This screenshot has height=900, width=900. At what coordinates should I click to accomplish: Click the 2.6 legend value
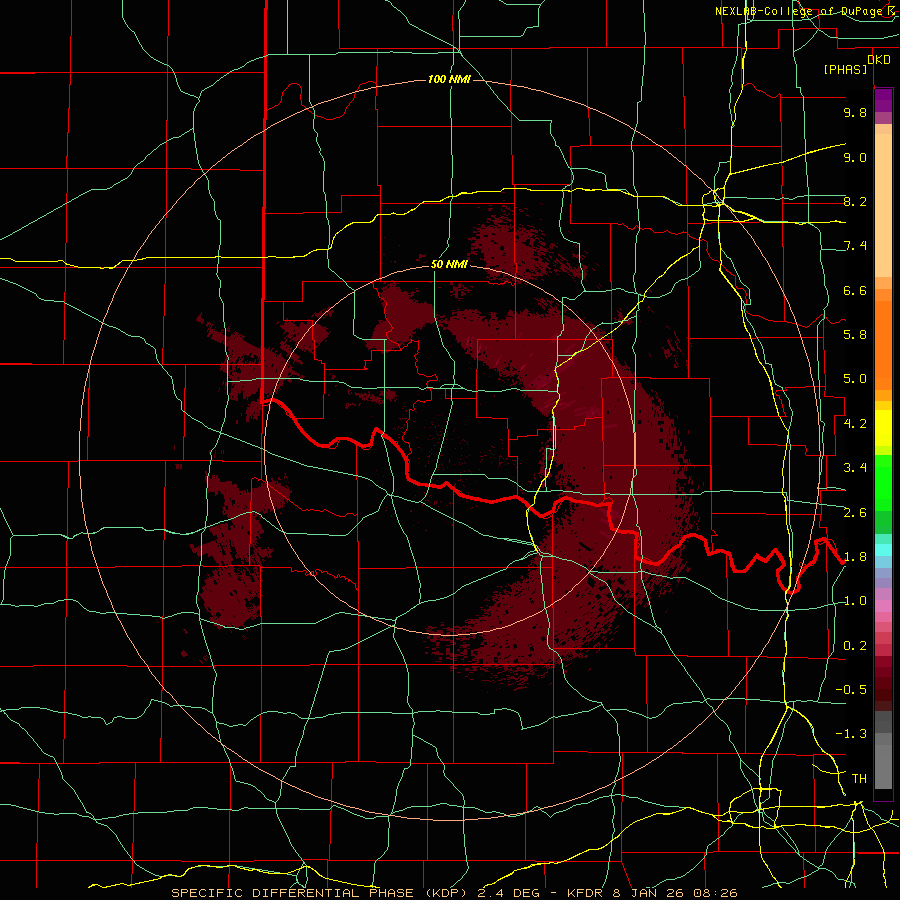855,513
